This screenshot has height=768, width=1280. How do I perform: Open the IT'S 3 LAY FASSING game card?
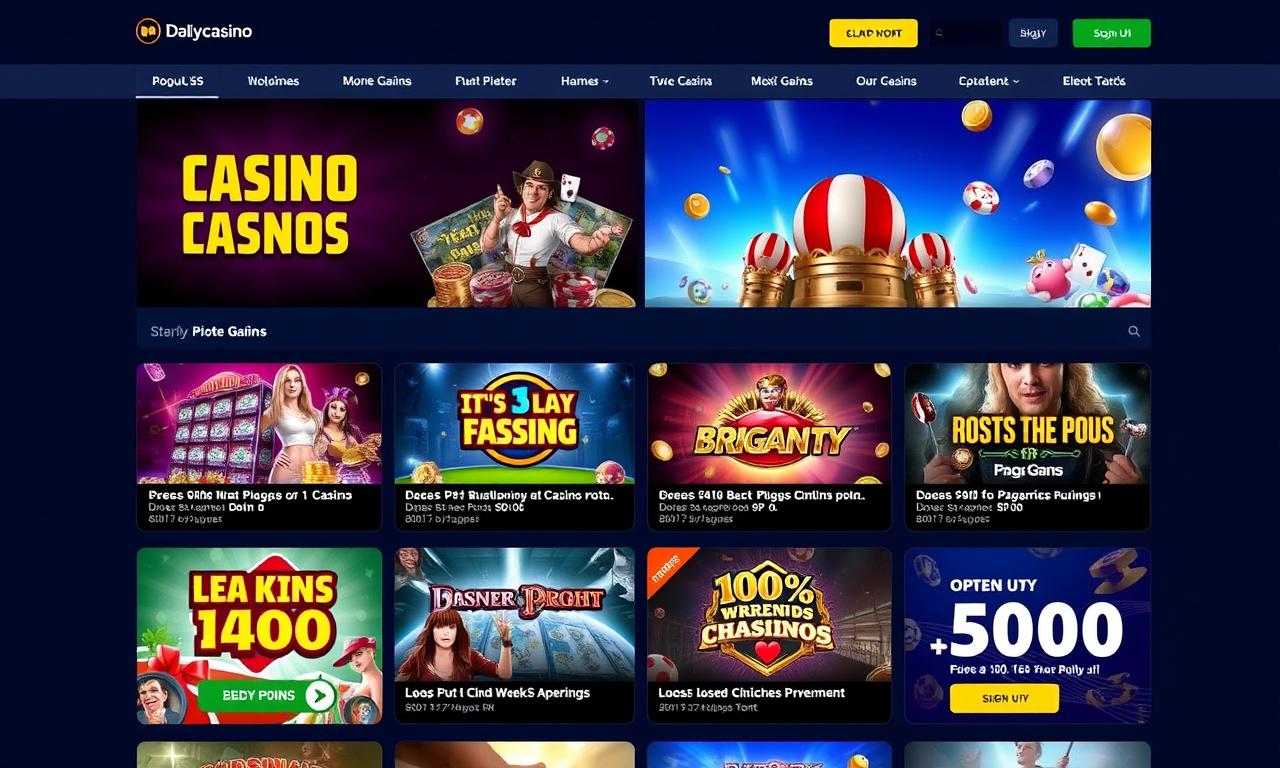point(514,446)
